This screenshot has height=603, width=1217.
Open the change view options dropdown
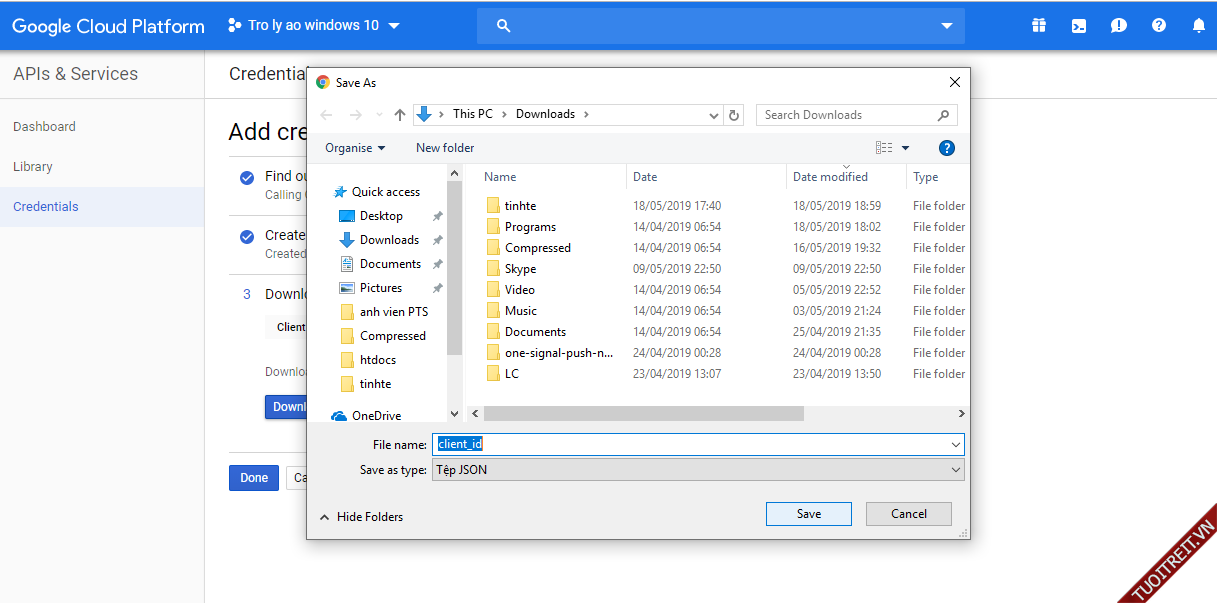pyautogui.click(x=905, y=148)
